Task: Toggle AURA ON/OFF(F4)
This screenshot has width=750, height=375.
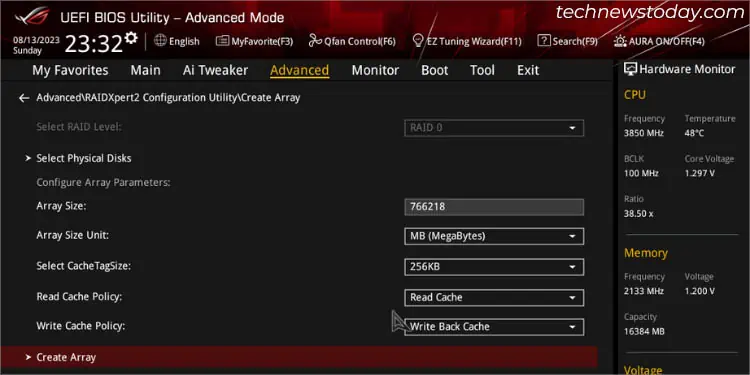Action: (x=659, y=42)
